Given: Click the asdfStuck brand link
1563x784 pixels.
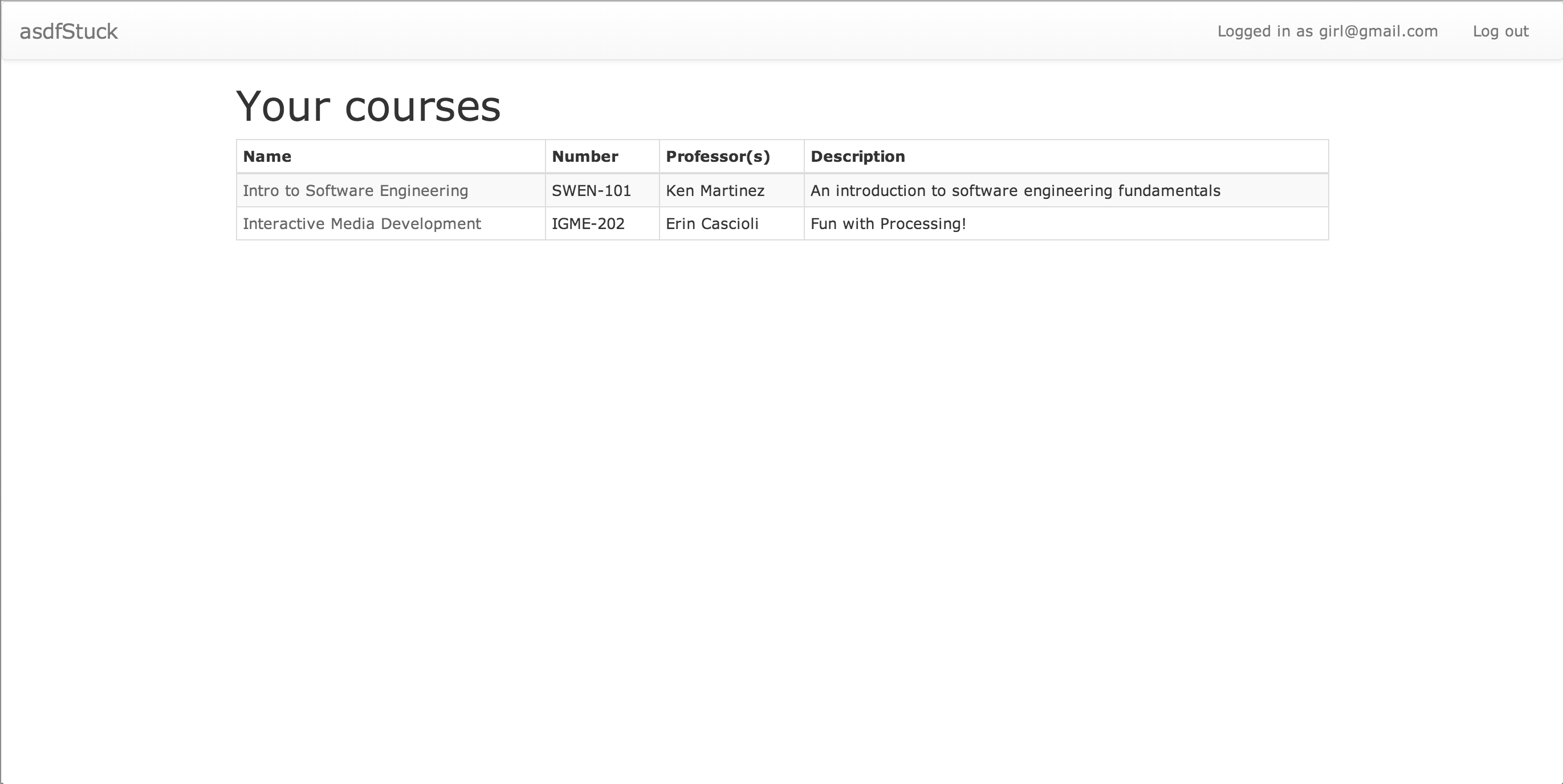Looking at the screenshot, I should pos(68,31).
